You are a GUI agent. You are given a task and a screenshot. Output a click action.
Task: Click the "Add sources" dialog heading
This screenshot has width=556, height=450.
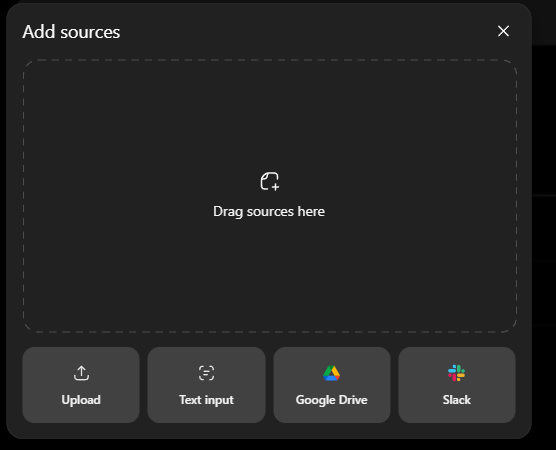pyautogui.click(x=71, y=32)
